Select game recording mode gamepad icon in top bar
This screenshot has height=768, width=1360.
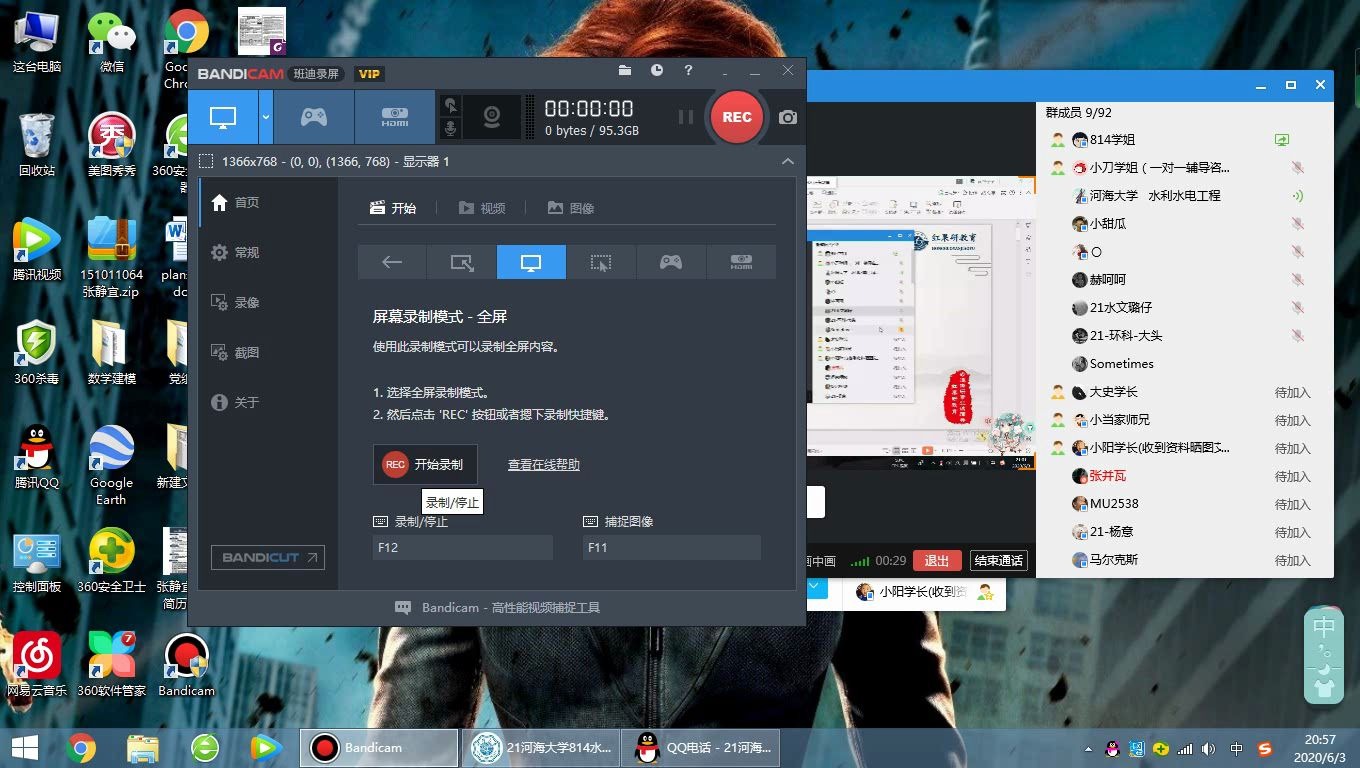pos(314,117)
